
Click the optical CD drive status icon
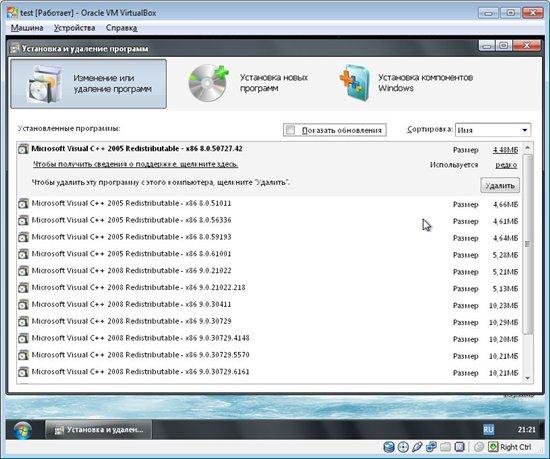tap(403, 447)
